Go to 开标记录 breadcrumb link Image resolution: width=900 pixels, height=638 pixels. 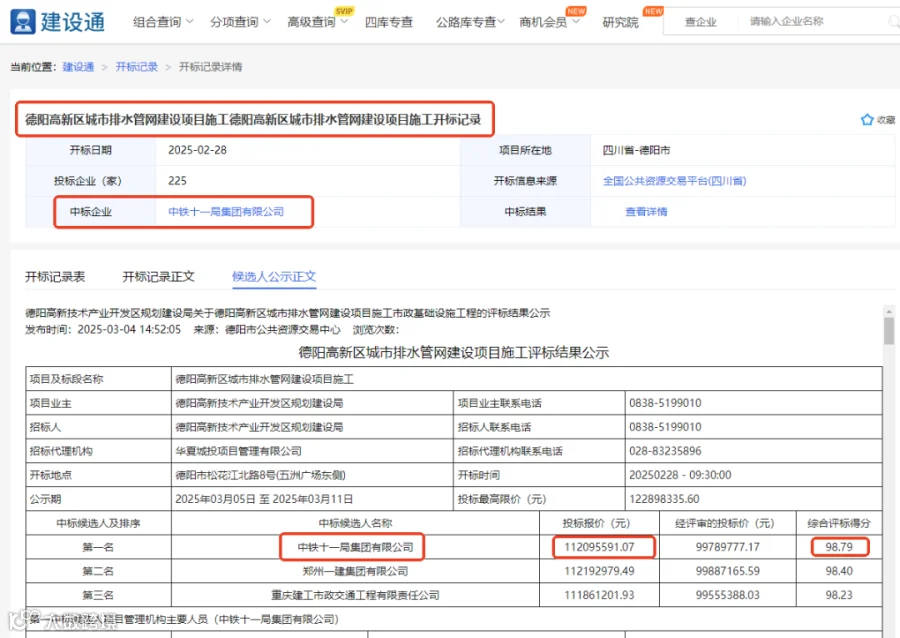tap(137, 67)
